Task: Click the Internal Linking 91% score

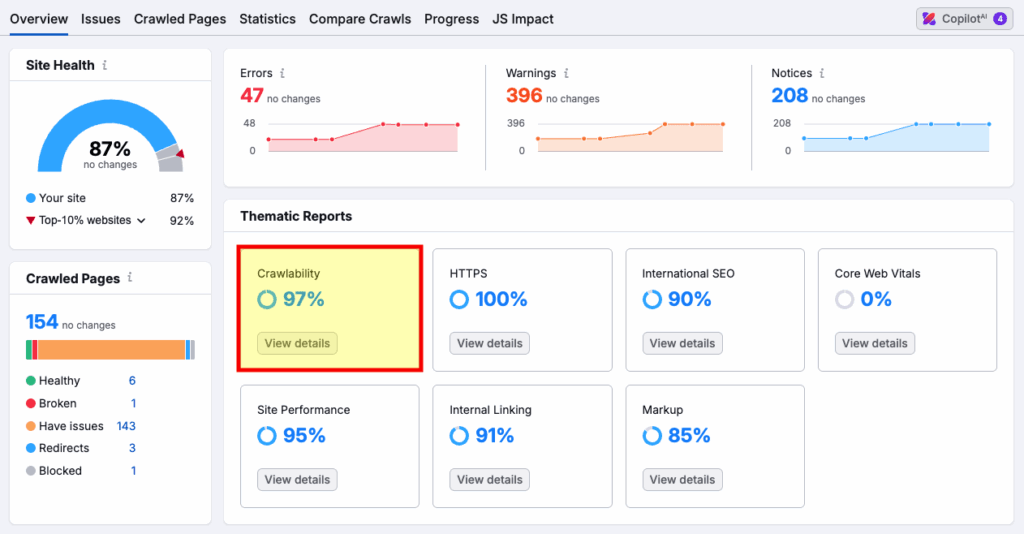Action: click(x=494, y=435)
